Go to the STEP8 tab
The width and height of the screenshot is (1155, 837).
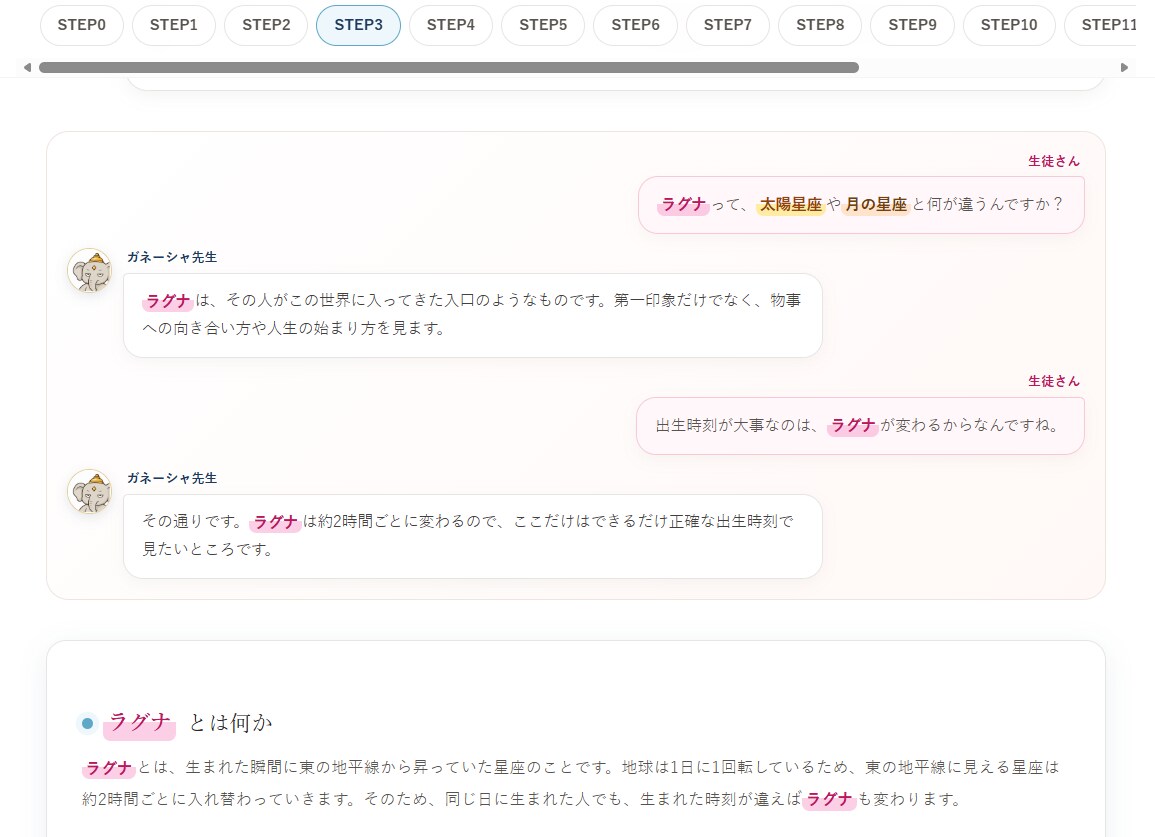click(x=820, y=25)
